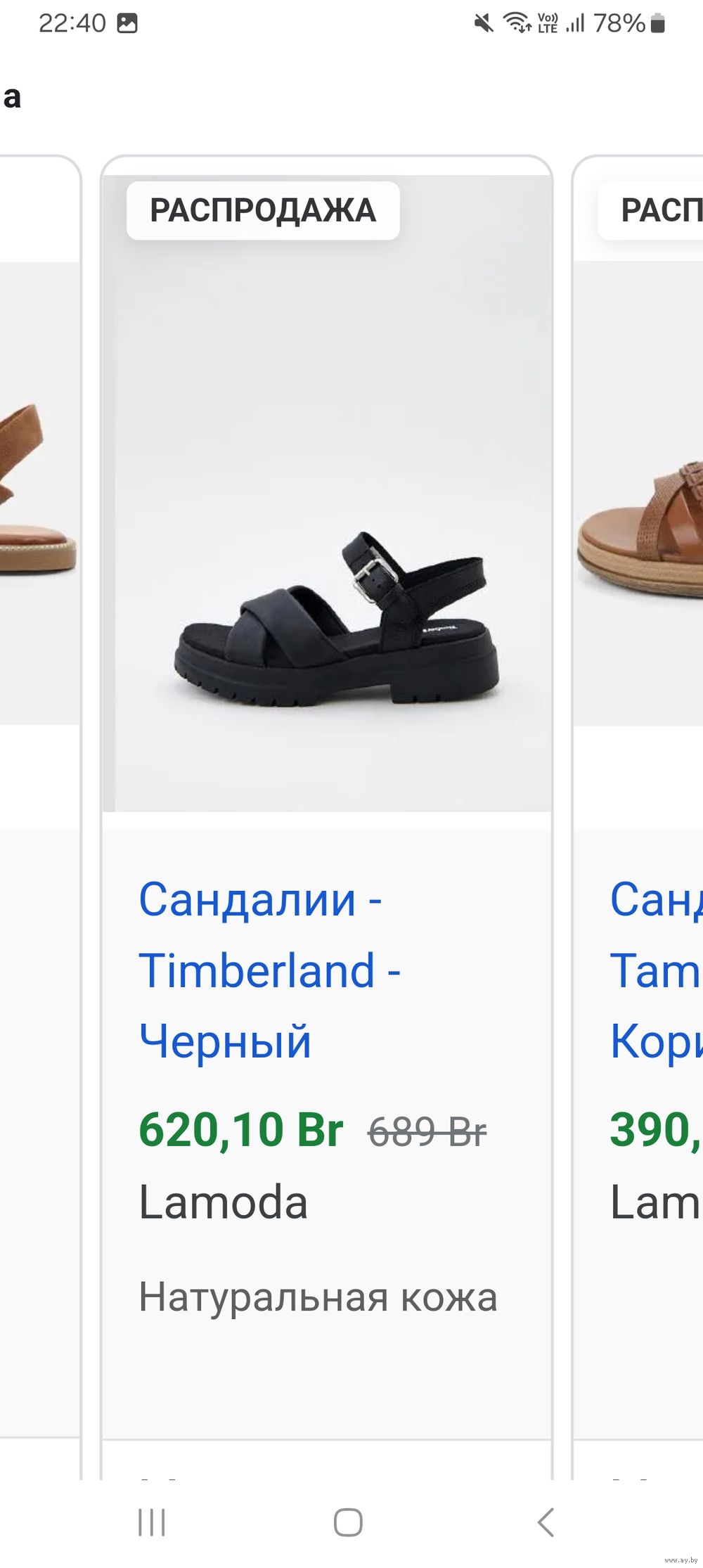
Task: Tap the Wi-Fi status icon
Action: 517,23
